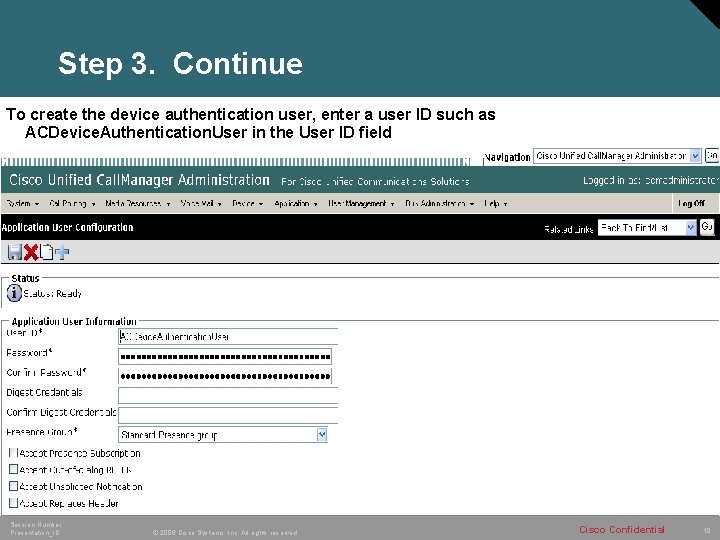Open the Voice Mail menu
The width and height of the screenshot is (720, 540).
coord(201,203)
